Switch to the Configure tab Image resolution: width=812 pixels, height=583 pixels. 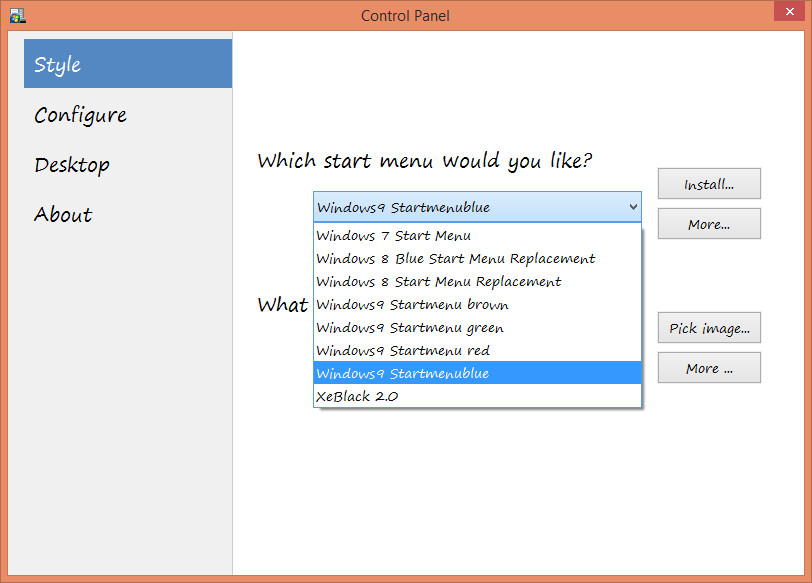128,114
